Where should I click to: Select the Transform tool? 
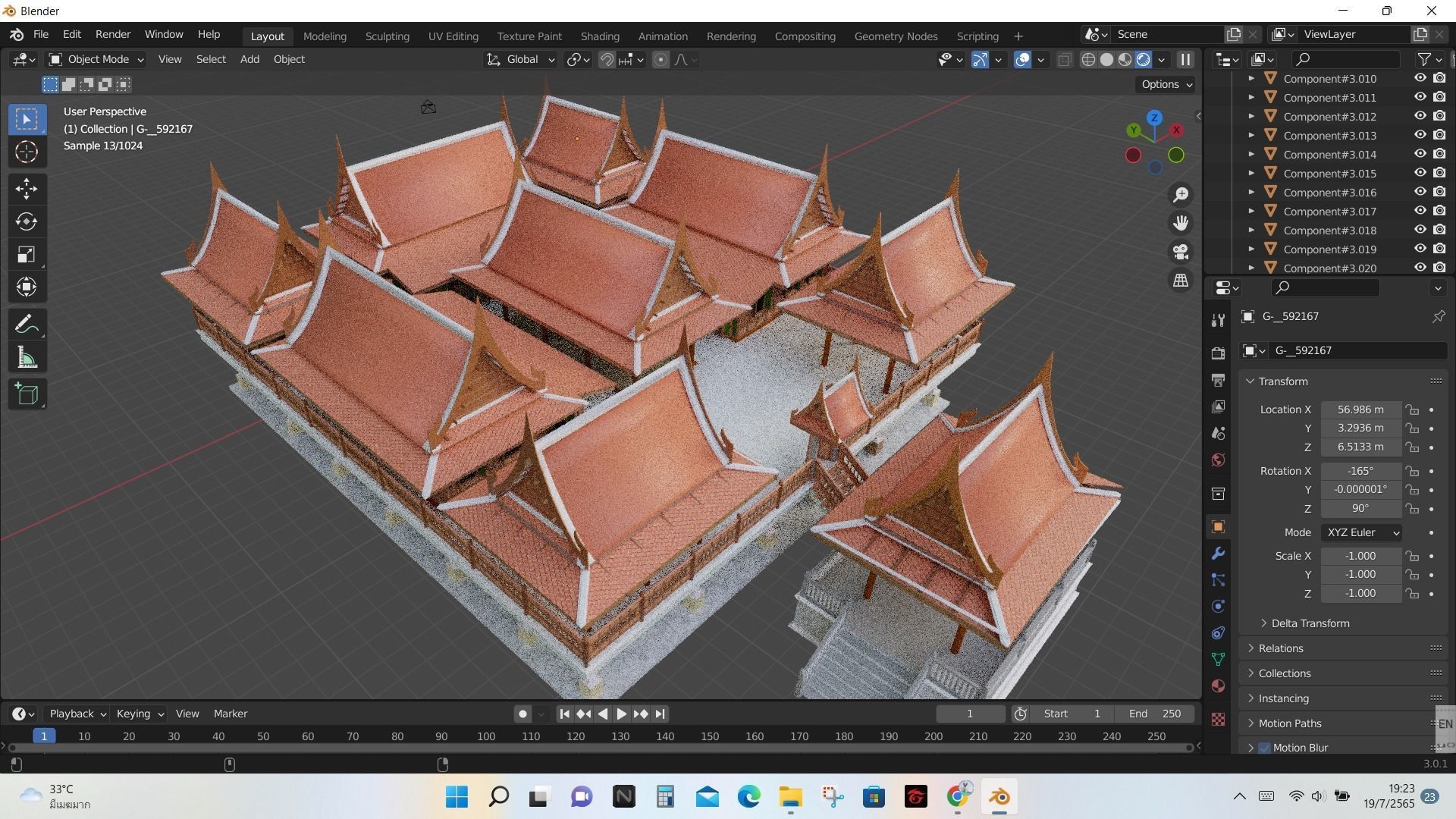[x=27, y=287]
